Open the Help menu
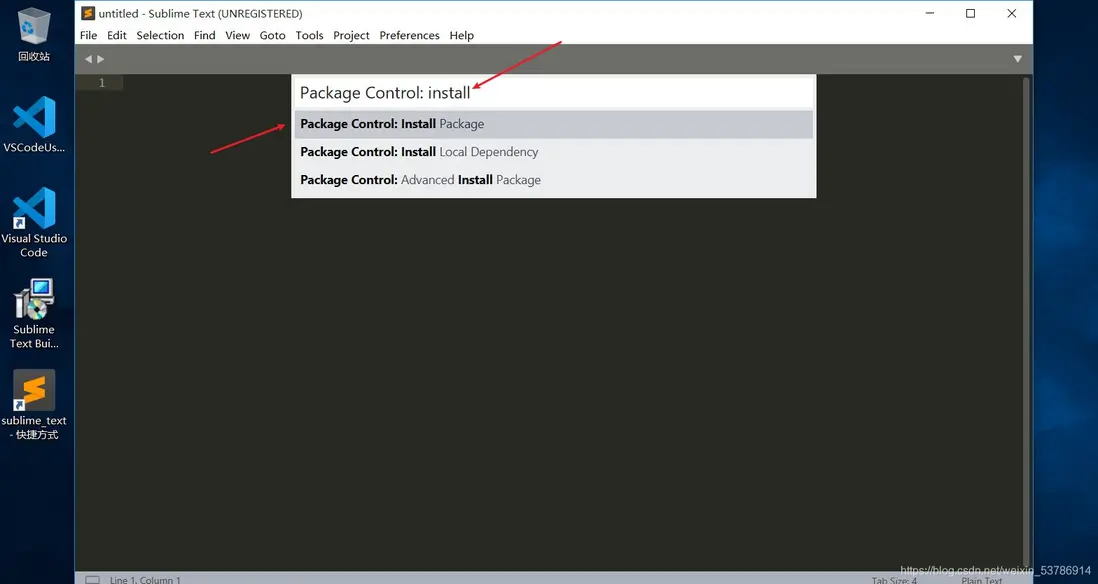The image size is (1098, 584). coord(461,35)
